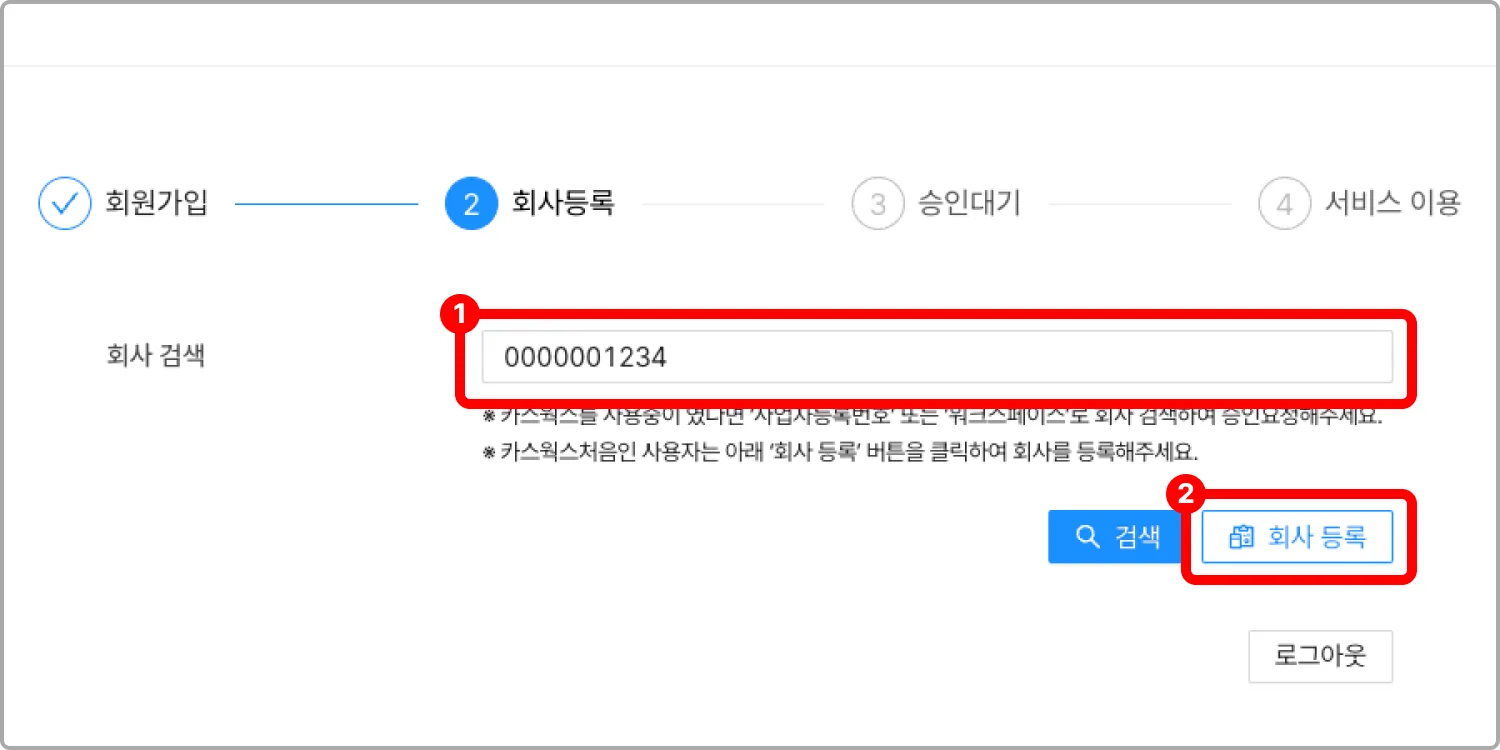Click the magnifier icon in 검색 button

[x=1087, y=537]
